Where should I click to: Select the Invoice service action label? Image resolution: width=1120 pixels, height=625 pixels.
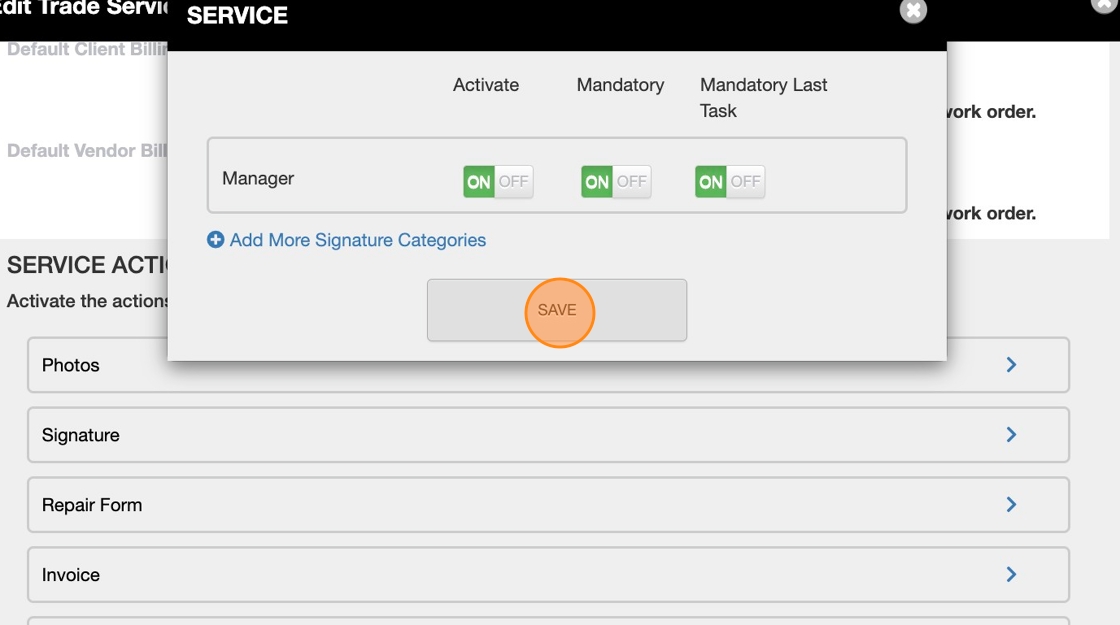[x=71, y=575]
